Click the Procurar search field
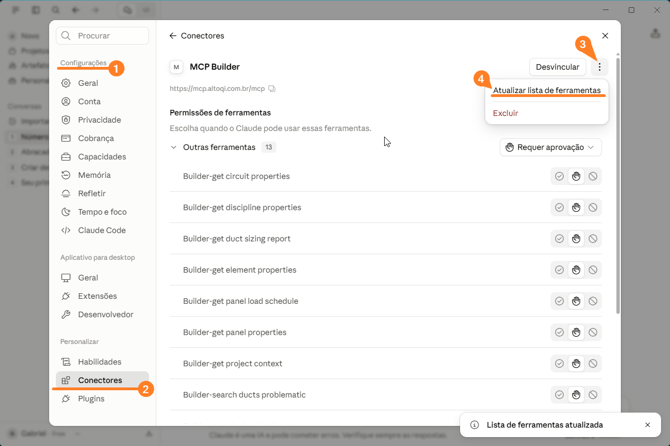 coord(103,35)
